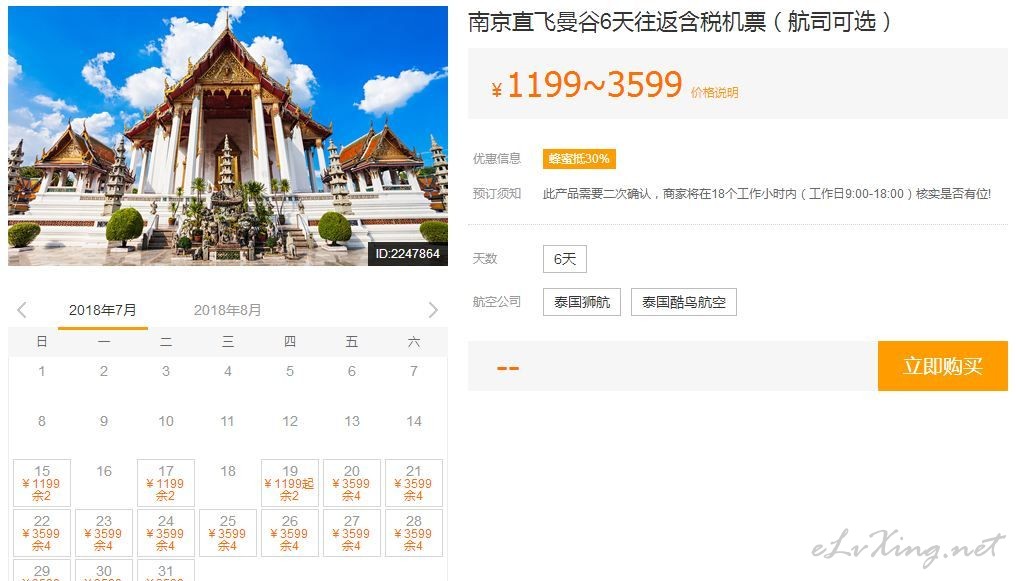The height and width of the screenshot is (581, 1016).
Task: Choose 泰国狮航 airline option
Action: [x=582, y=302]
